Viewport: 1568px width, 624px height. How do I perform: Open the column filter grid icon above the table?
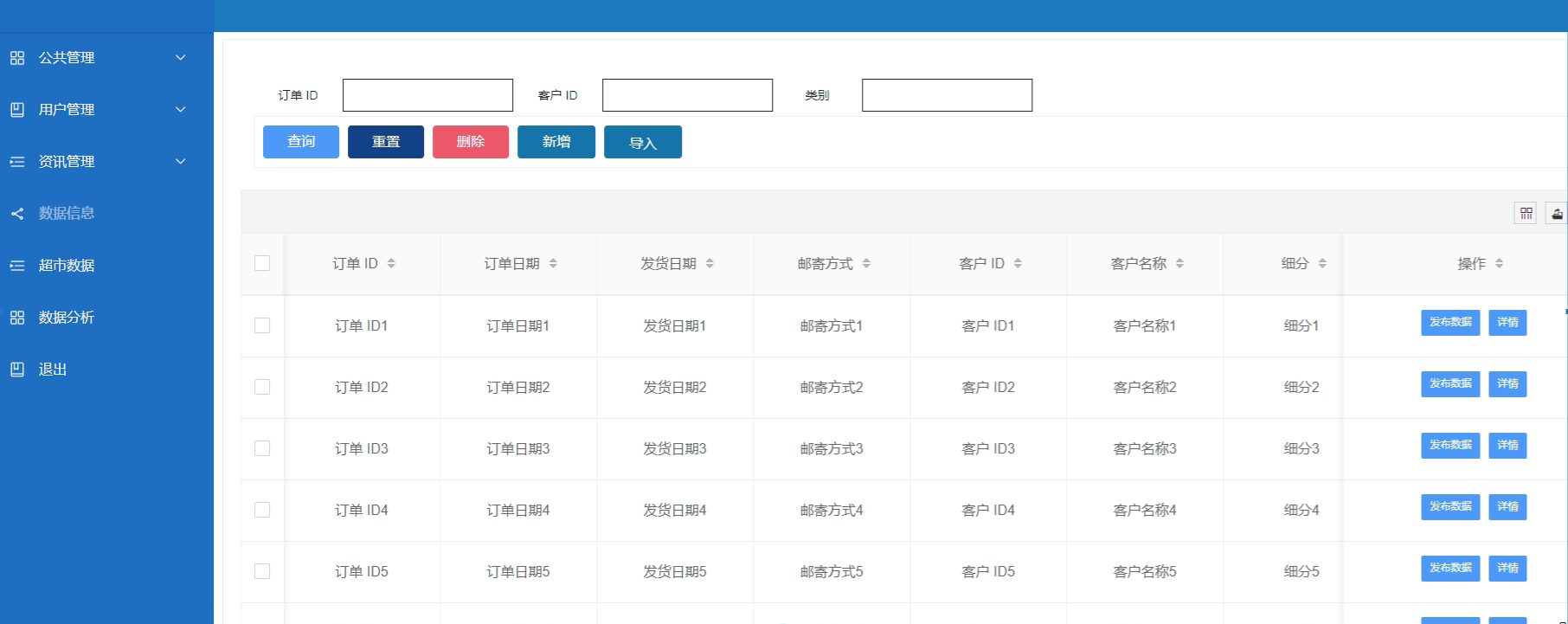[1526, 213]
